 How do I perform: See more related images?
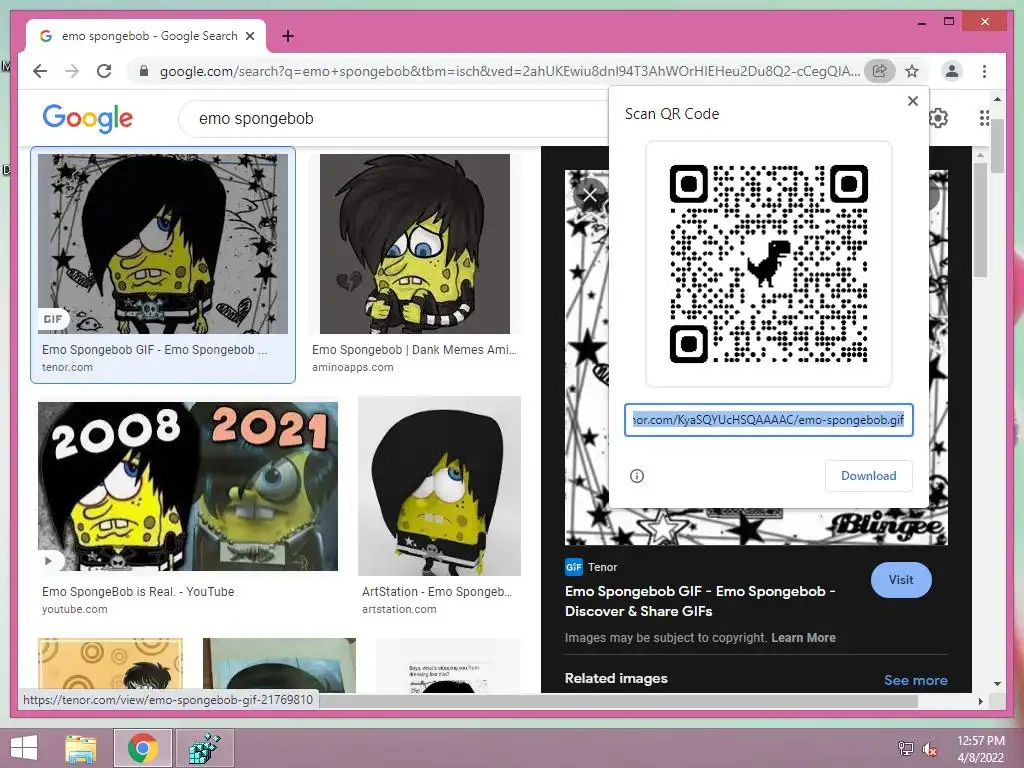pyautogui.click(x=916, y=680)
